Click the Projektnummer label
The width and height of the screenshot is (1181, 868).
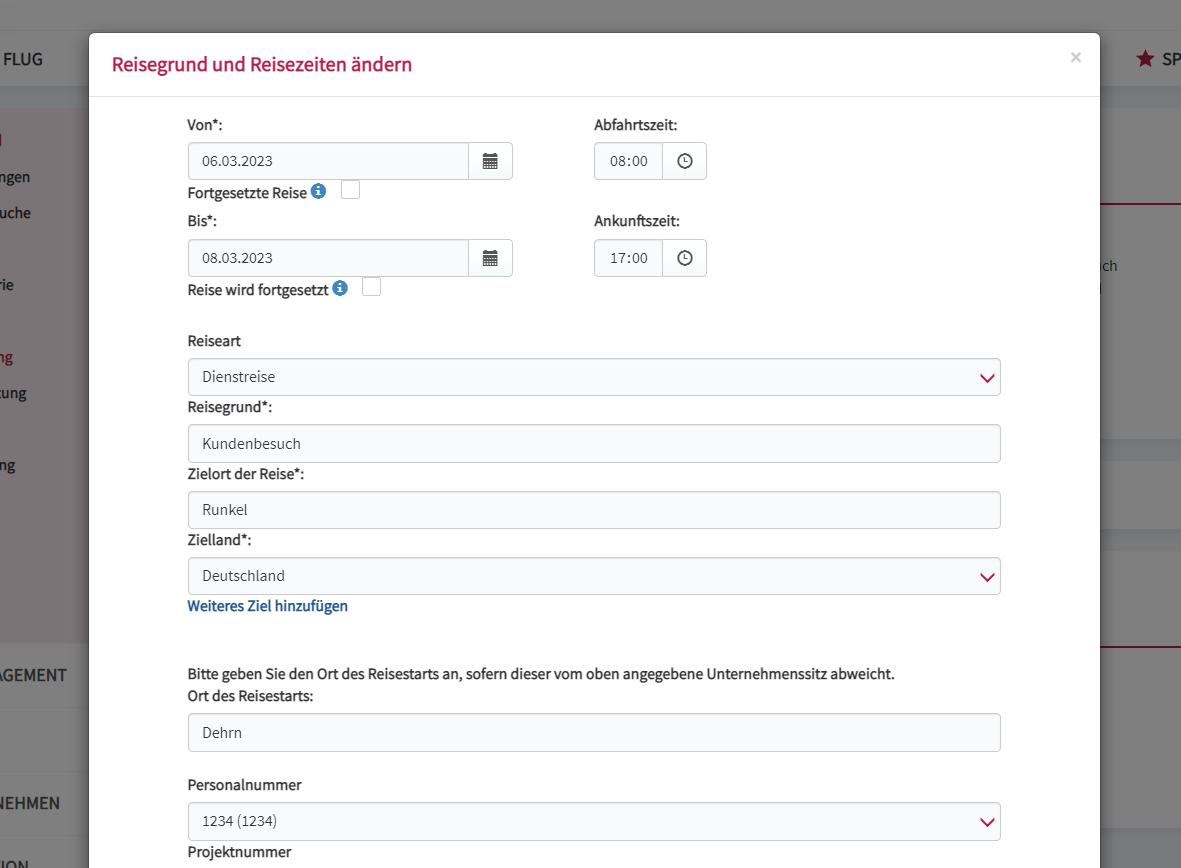point(240,852)
